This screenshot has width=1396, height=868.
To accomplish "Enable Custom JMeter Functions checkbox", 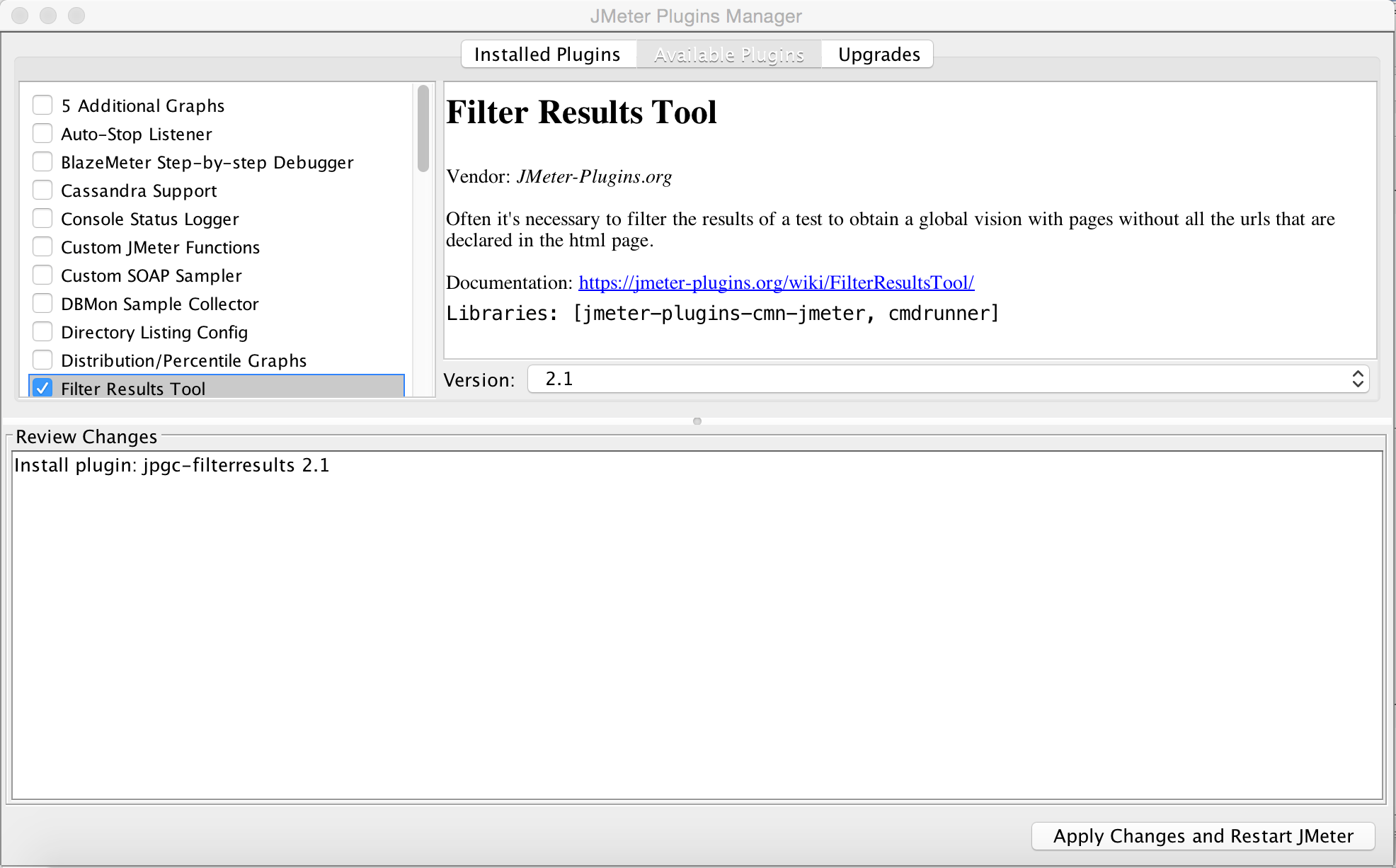I will tap(42, 247).
